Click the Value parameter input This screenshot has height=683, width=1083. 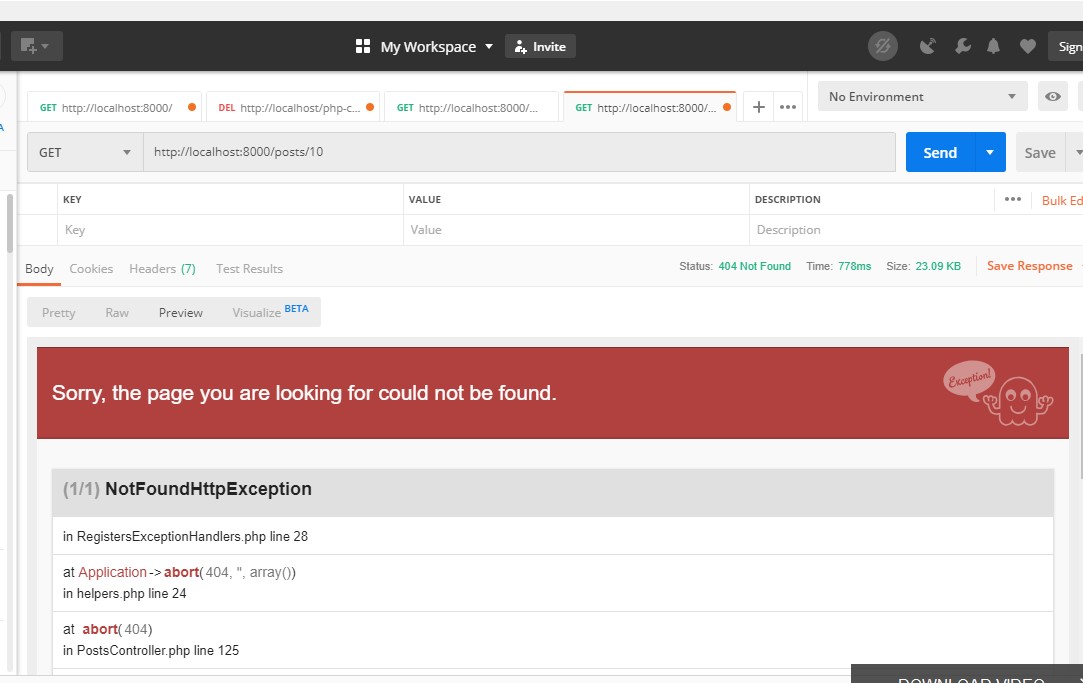pos(576,230)
